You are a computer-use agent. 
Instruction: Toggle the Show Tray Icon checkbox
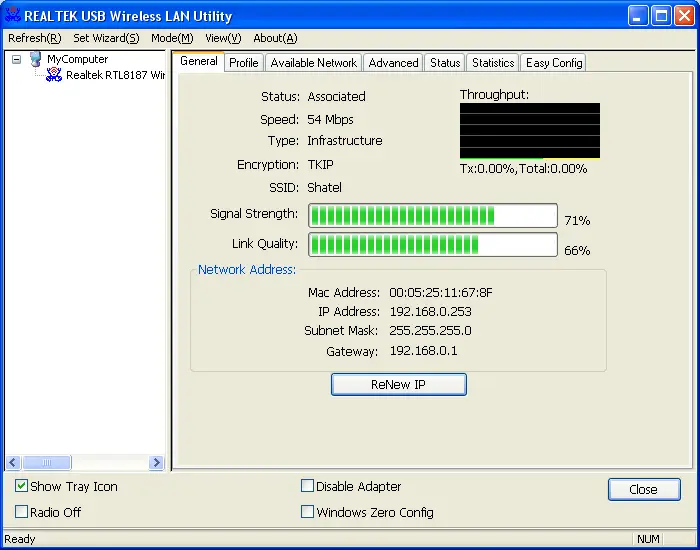pos(22,487)
